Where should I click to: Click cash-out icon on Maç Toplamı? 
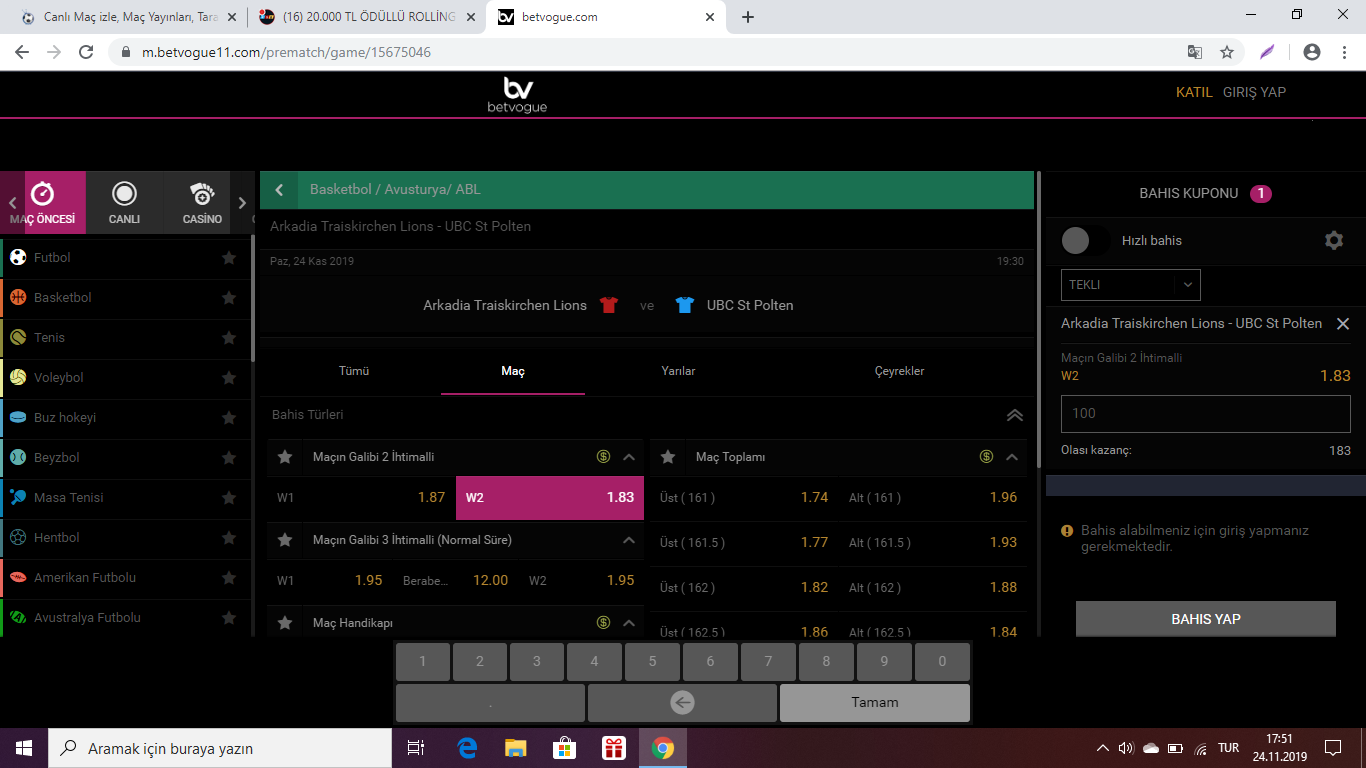[x=986, y=457]
